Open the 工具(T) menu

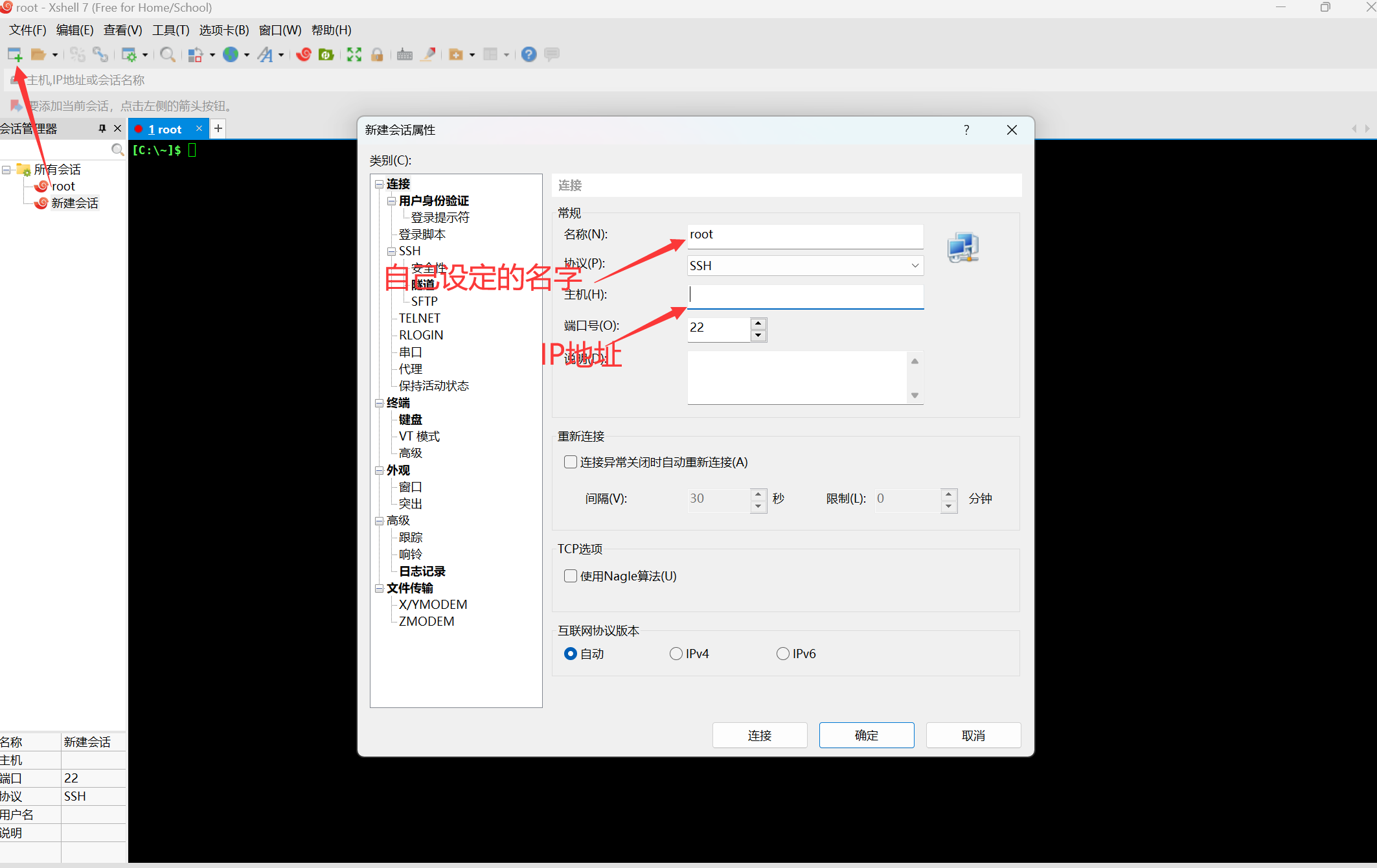click(x=170, y=30)
